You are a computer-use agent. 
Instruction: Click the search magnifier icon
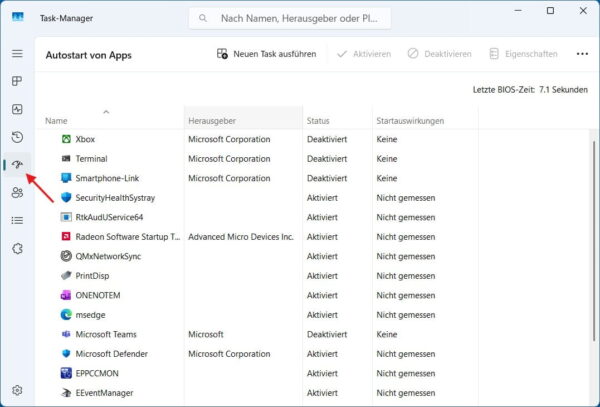203,18
